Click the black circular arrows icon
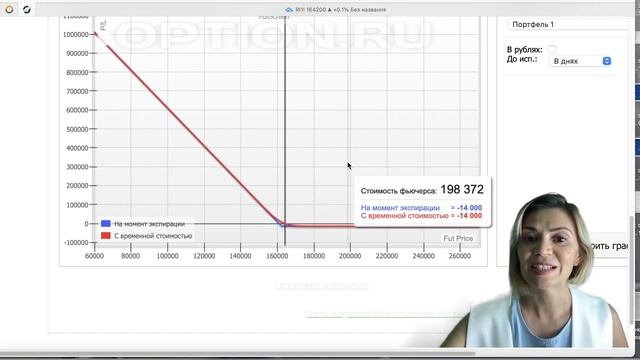This screenshot has width=640, height=360. point(27,9)
